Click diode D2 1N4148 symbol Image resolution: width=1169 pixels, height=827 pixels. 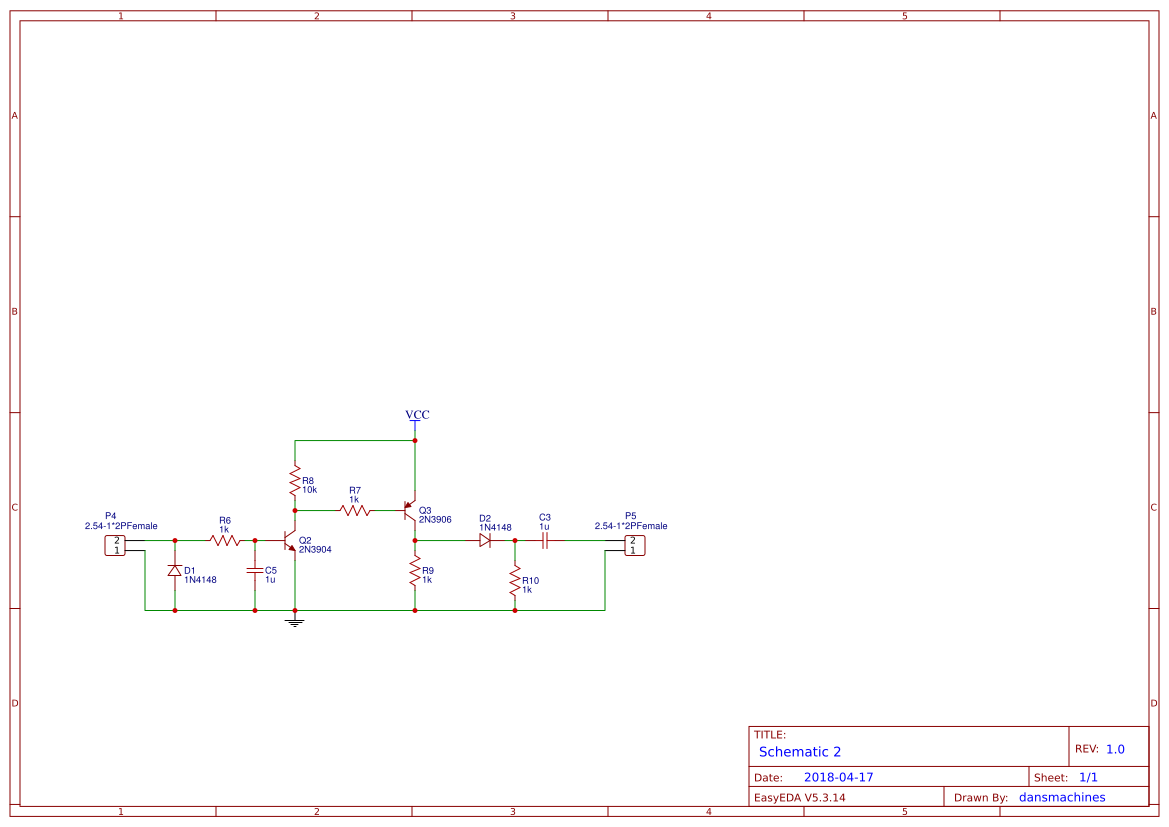click(x=484, y=539)
